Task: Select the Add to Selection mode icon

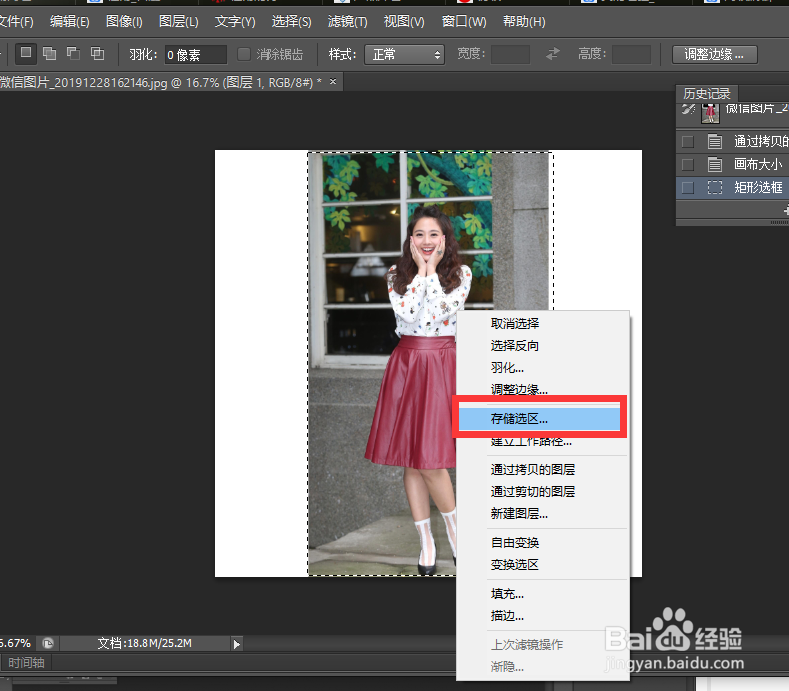Action: [49, 53]
